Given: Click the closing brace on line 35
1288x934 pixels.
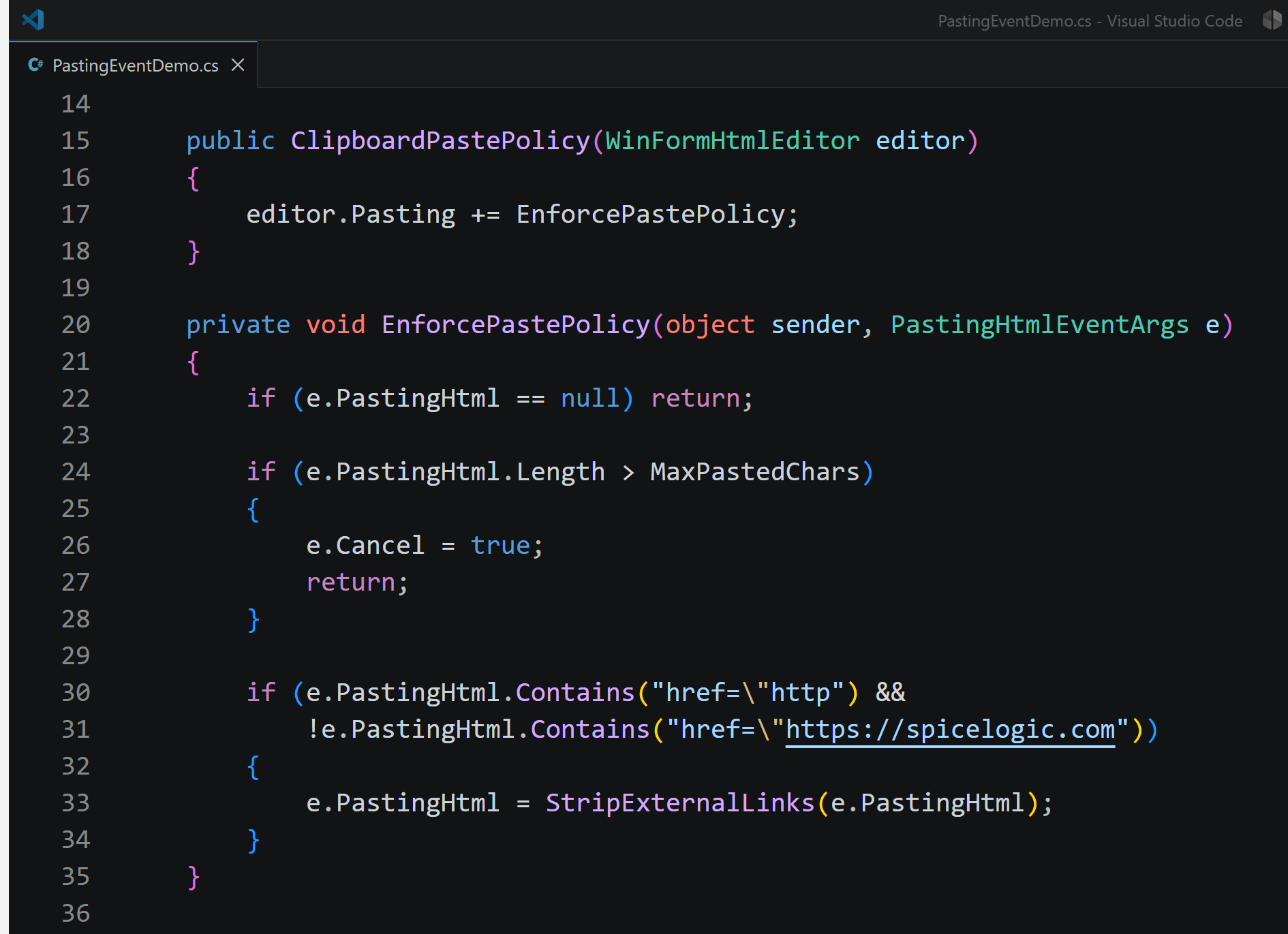Looking at the screenshot, I should (x=193, y=877).
